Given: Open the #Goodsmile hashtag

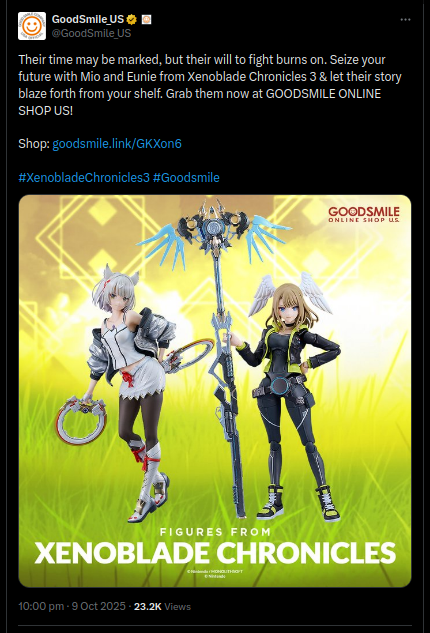Looking at the screenshot, I should coord(186,178).
